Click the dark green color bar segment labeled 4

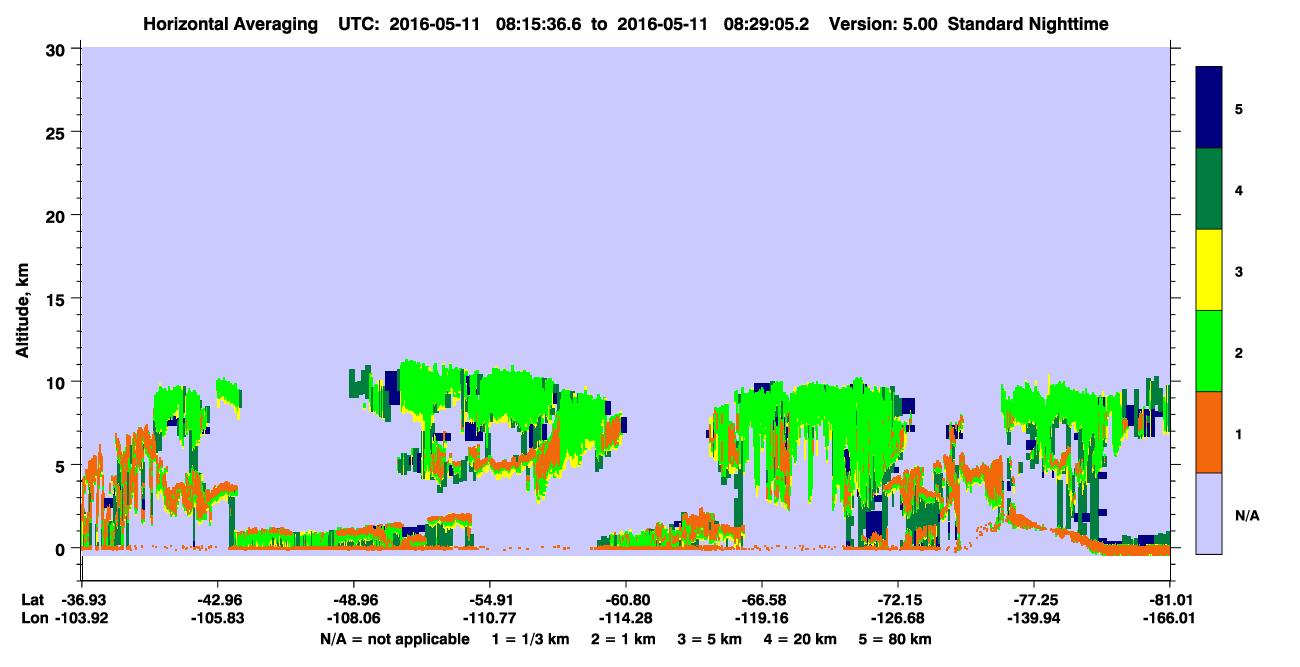point(1209,189)
